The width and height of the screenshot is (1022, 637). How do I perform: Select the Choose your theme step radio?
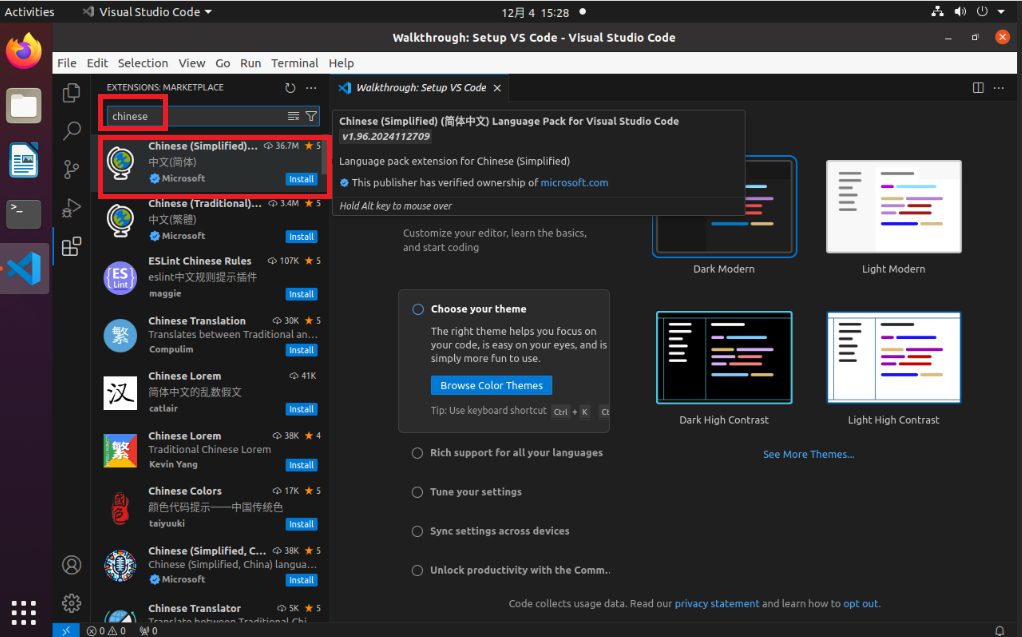pos(418,309)
